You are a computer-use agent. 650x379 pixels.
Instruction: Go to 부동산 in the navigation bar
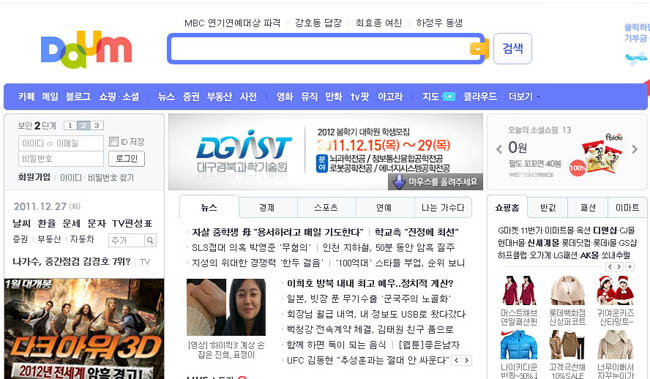[x=219, y=97]
